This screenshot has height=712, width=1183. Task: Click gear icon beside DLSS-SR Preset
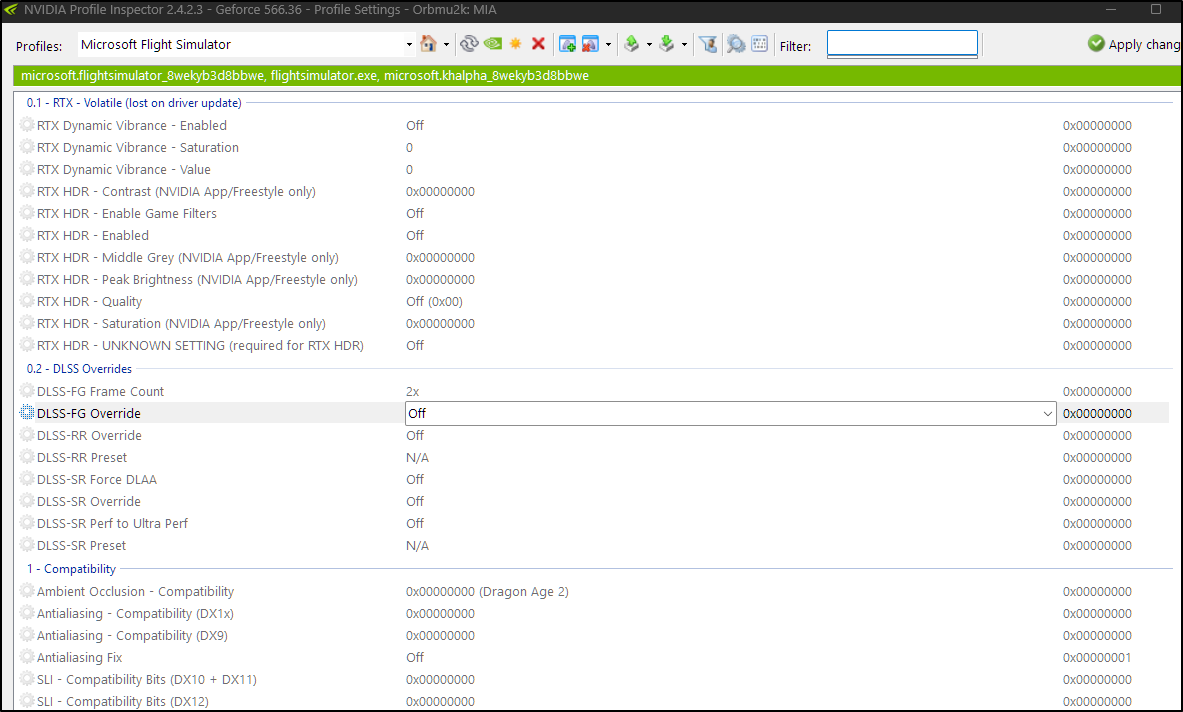coord(27,545)
